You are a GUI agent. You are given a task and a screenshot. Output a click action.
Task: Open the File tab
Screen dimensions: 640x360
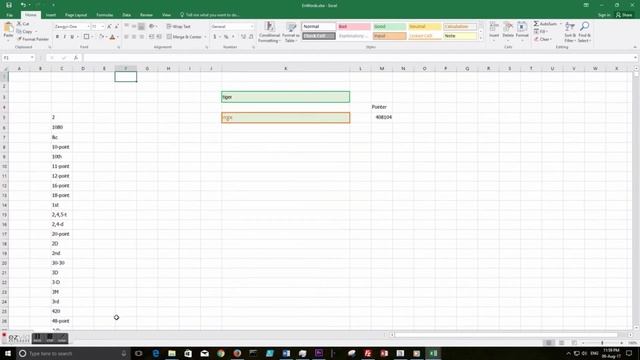tap(9, 15)
